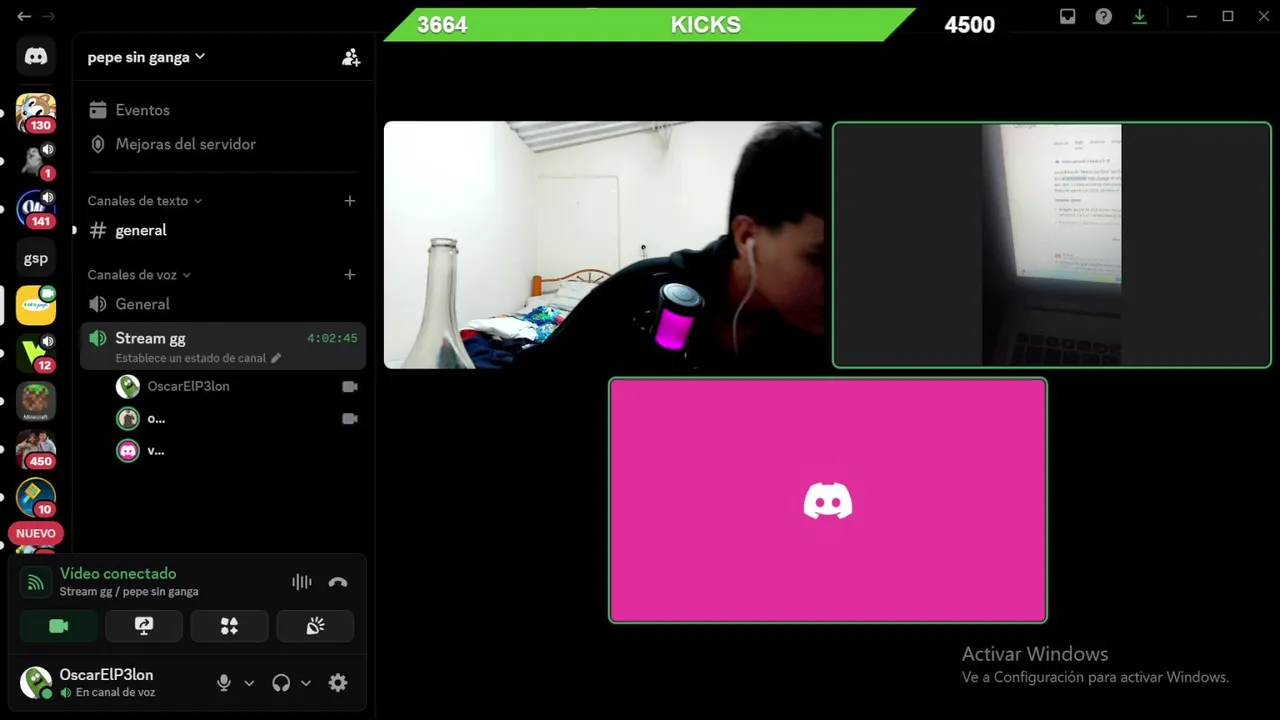Open server icon with 141 badge
This screenshot has height=720, width=1280.
[x=36, y=209]
